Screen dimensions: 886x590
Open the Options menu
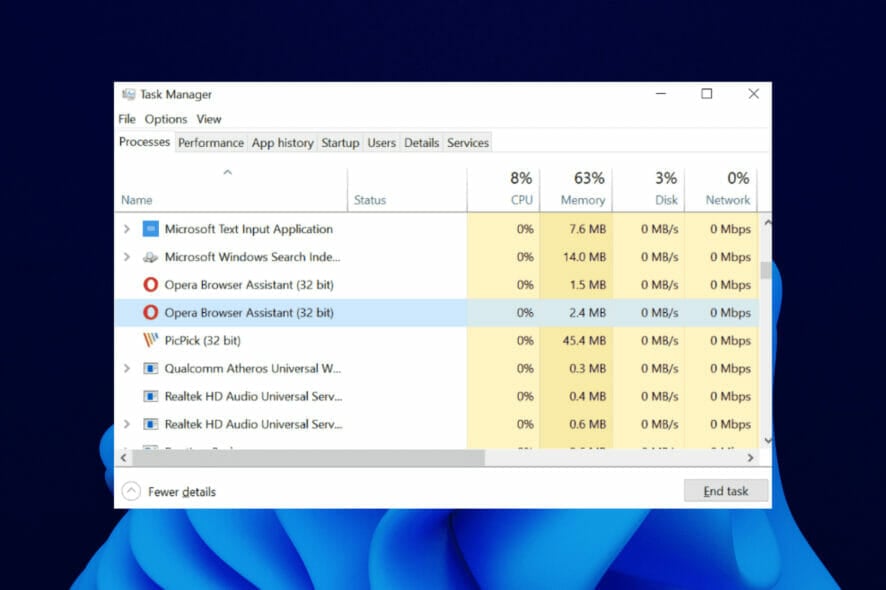166,119
